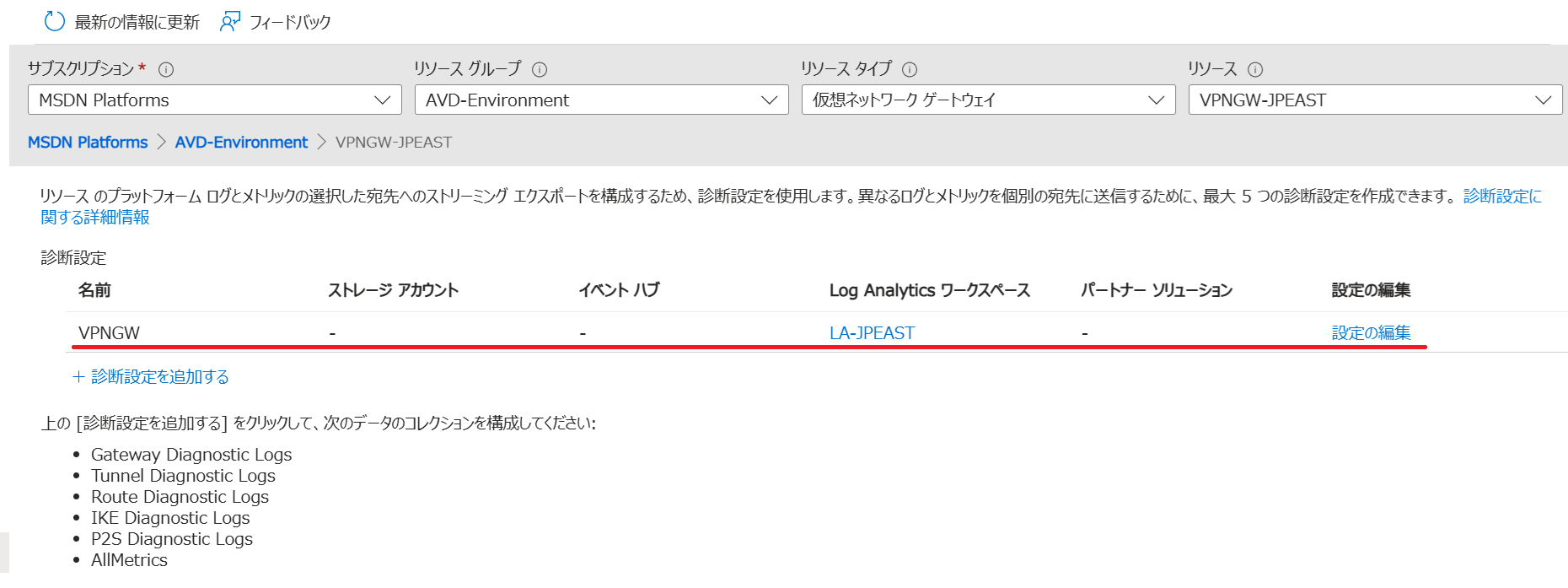The width and height of the screenshot is (1568, 588).
Task: Click 最新の情報に更新 refresh button
Action: 122,21
